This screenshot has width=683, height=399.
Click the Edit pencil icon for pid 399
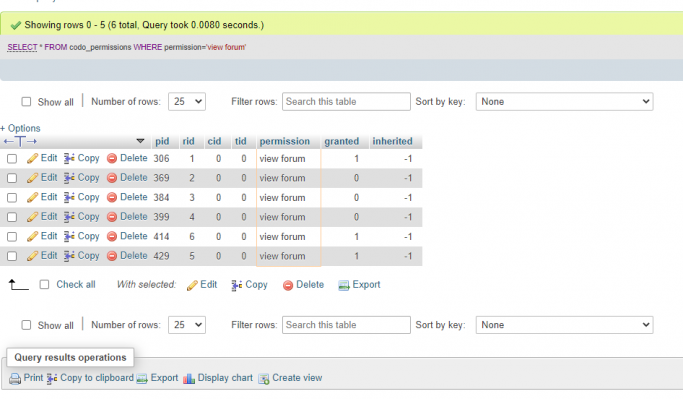pos(32,217)
